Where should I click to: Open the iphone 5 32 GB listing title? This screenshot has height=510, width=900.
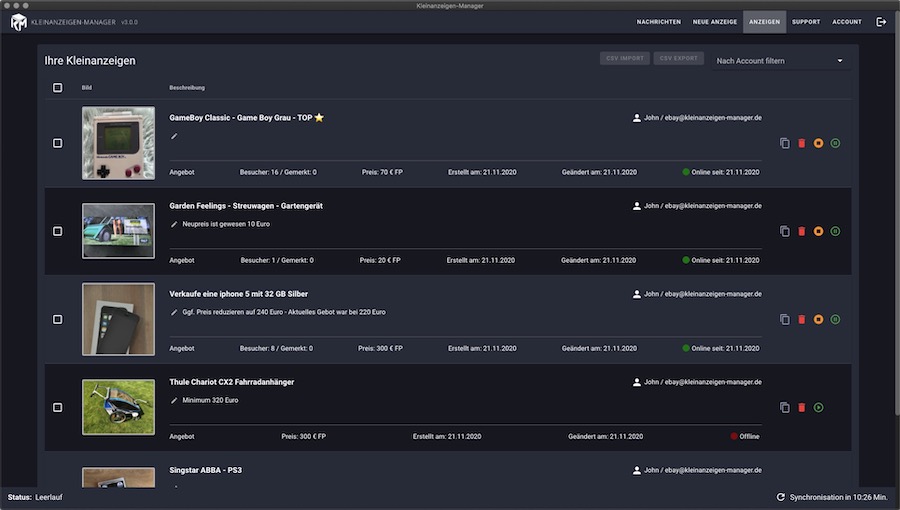click(238, 294)
